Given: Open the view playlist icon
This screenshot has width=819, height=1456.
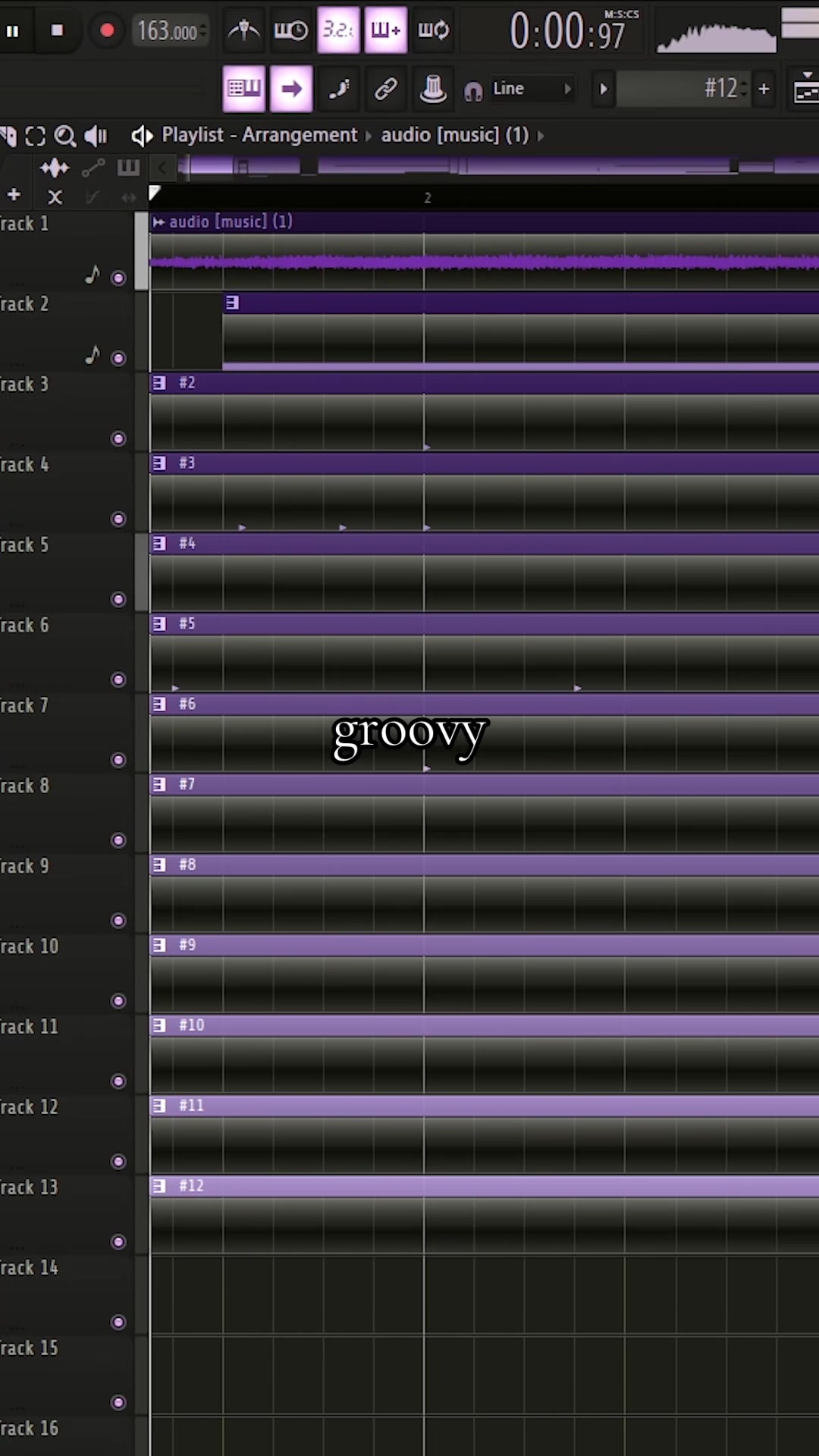Looking at the screenshot, I should pyautogui.click(x=805, y=89).
